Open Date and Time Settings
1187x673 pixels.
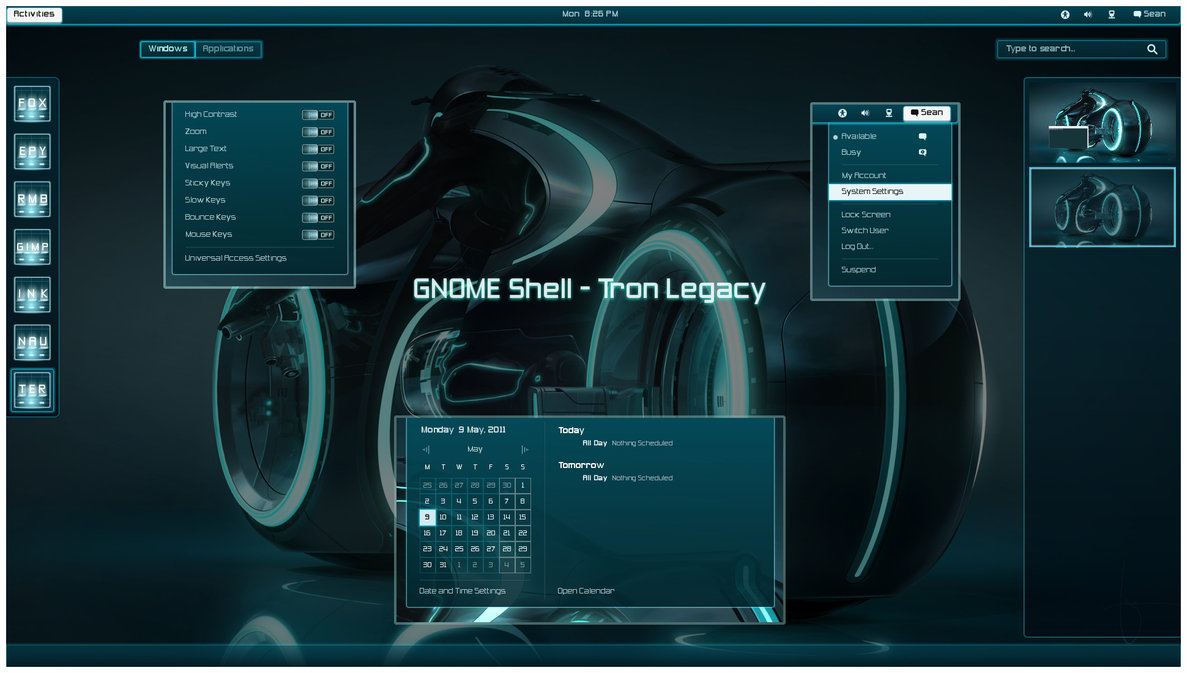tap(462, 591)
